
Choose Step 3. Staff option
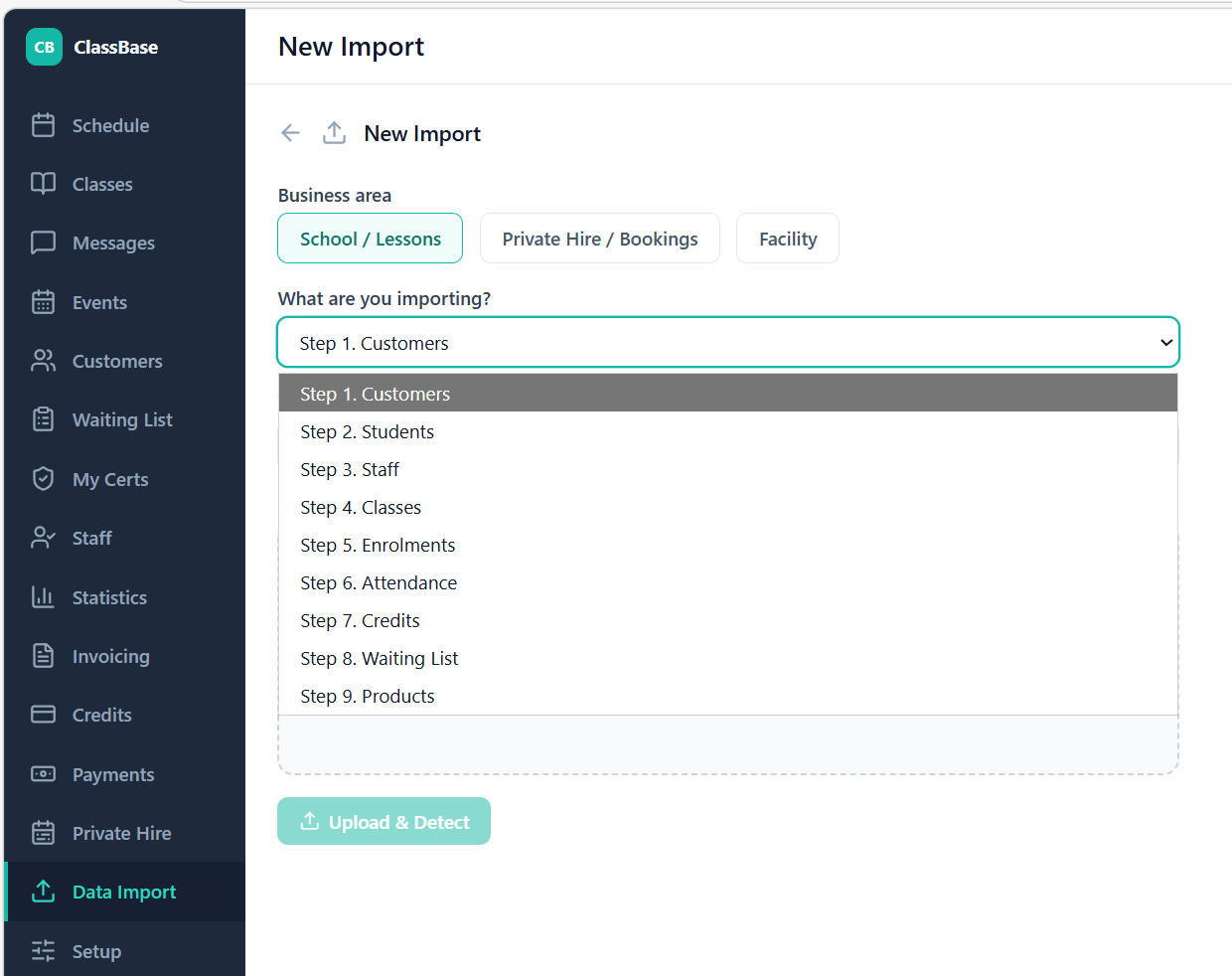coord(728,469)
